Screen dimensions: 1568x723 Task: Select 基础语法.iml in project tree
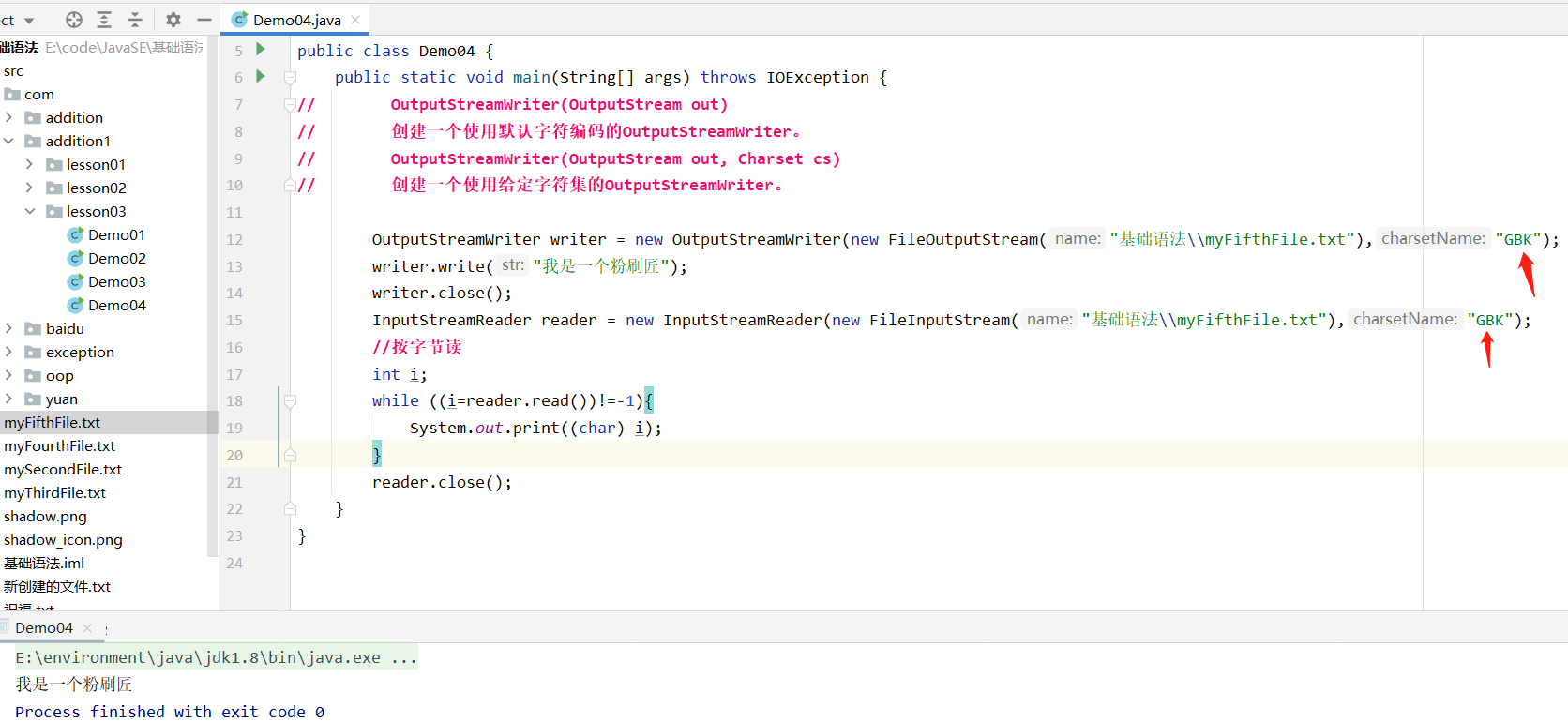pos(44,563)
